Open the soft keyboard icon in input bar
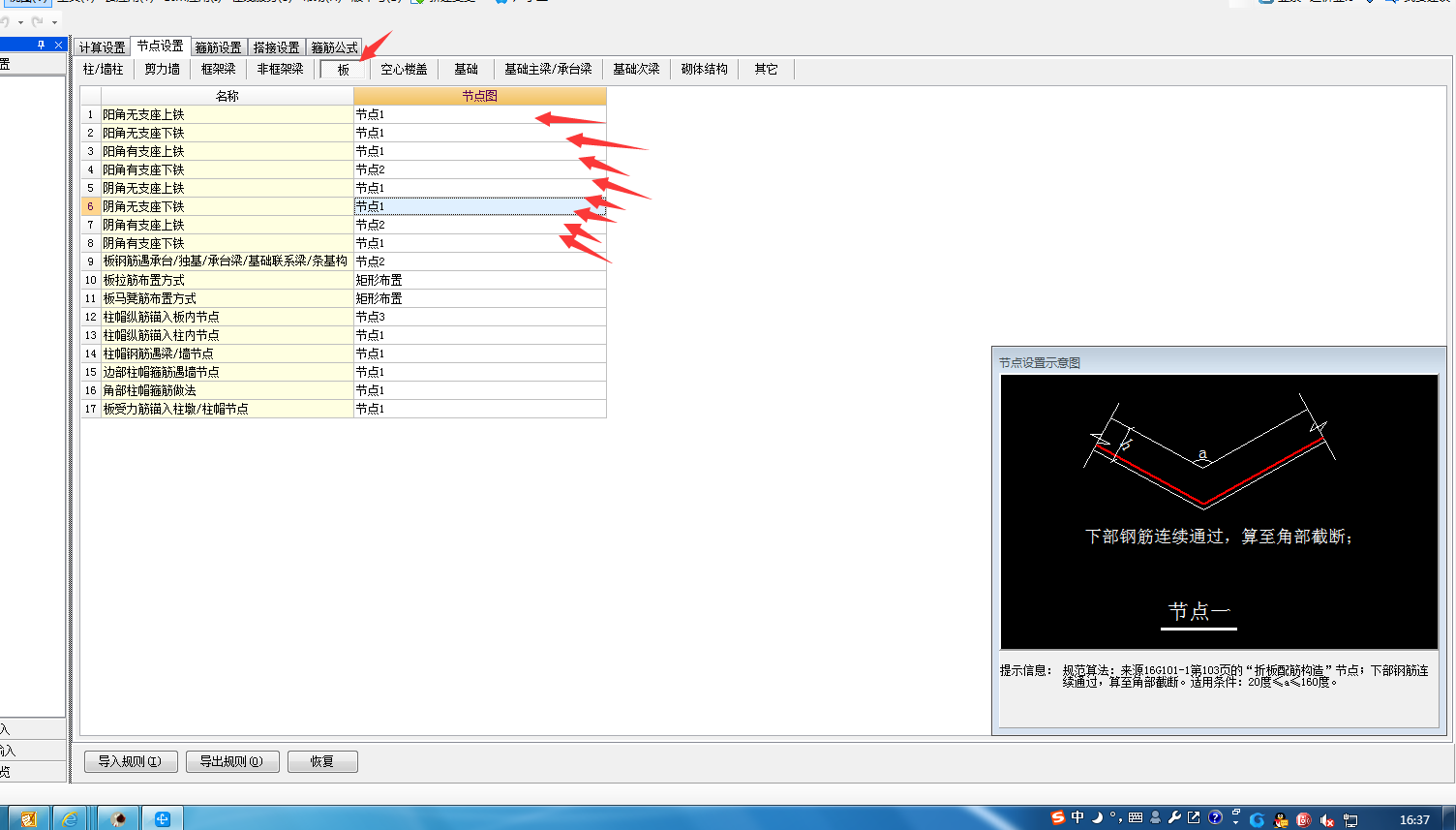Viewport: 1456px width, 830px height. coord(1136,818)
